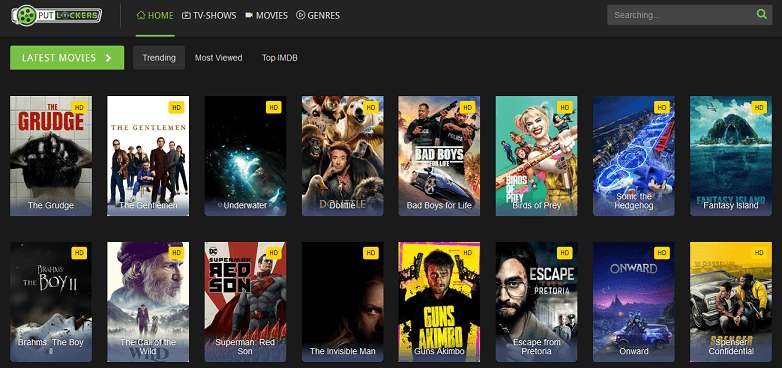Click 'Superman: Red Son' title caption
Viewport: 782px width, 368px height.
pyautogui.click(x=245, y=347)
